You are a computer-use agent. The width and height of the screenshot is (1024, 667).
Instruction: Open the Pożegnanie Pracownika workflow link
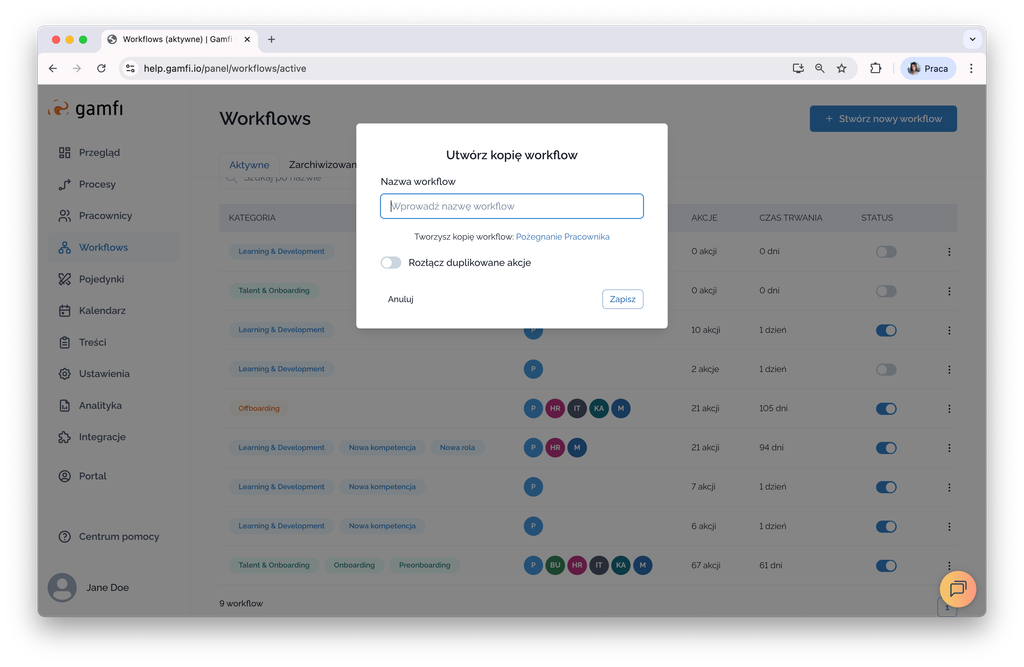(x=562, y=237)
